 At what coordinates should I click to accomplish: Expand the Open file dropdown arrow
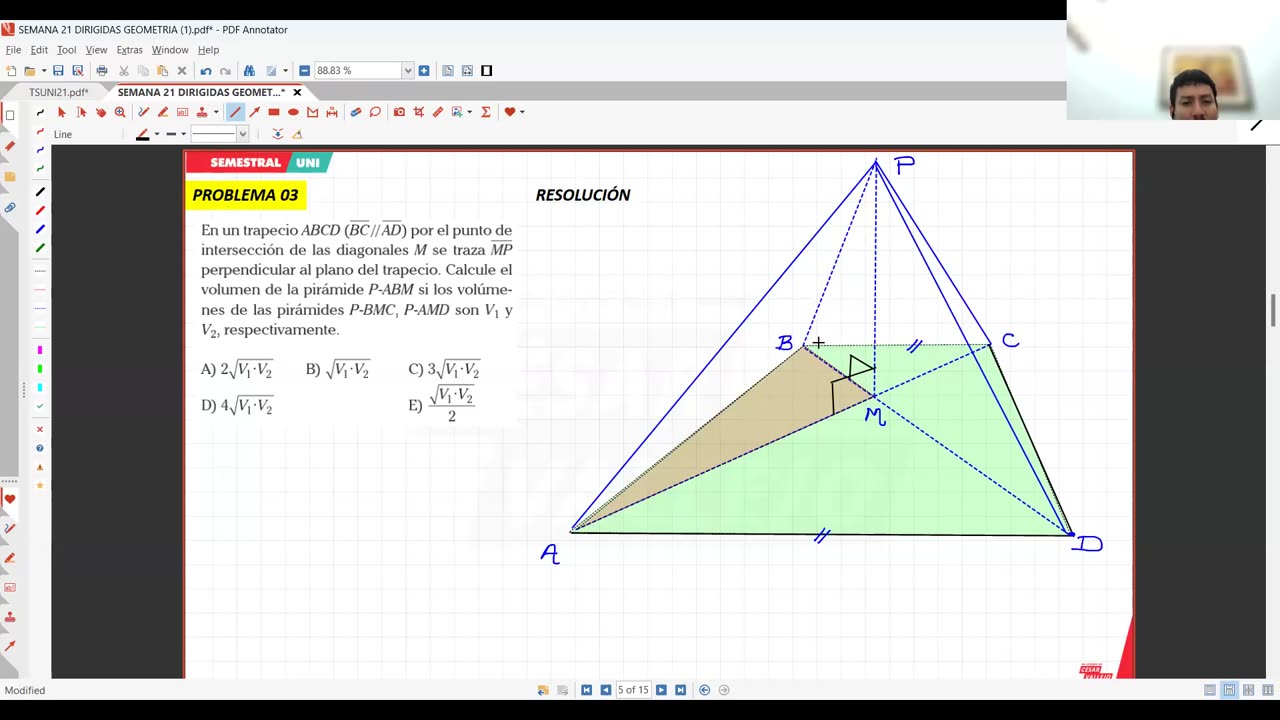pos(44,71)
